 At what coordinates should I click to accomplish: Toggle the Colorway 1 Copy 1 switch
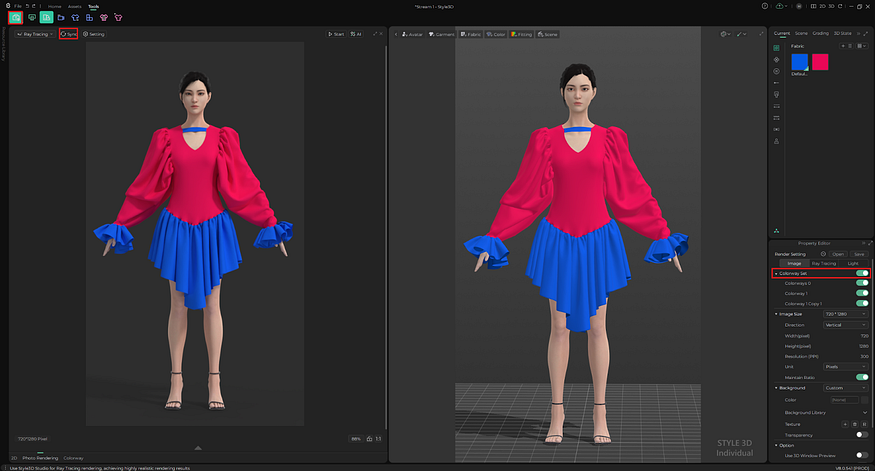[x=862, y=303]
